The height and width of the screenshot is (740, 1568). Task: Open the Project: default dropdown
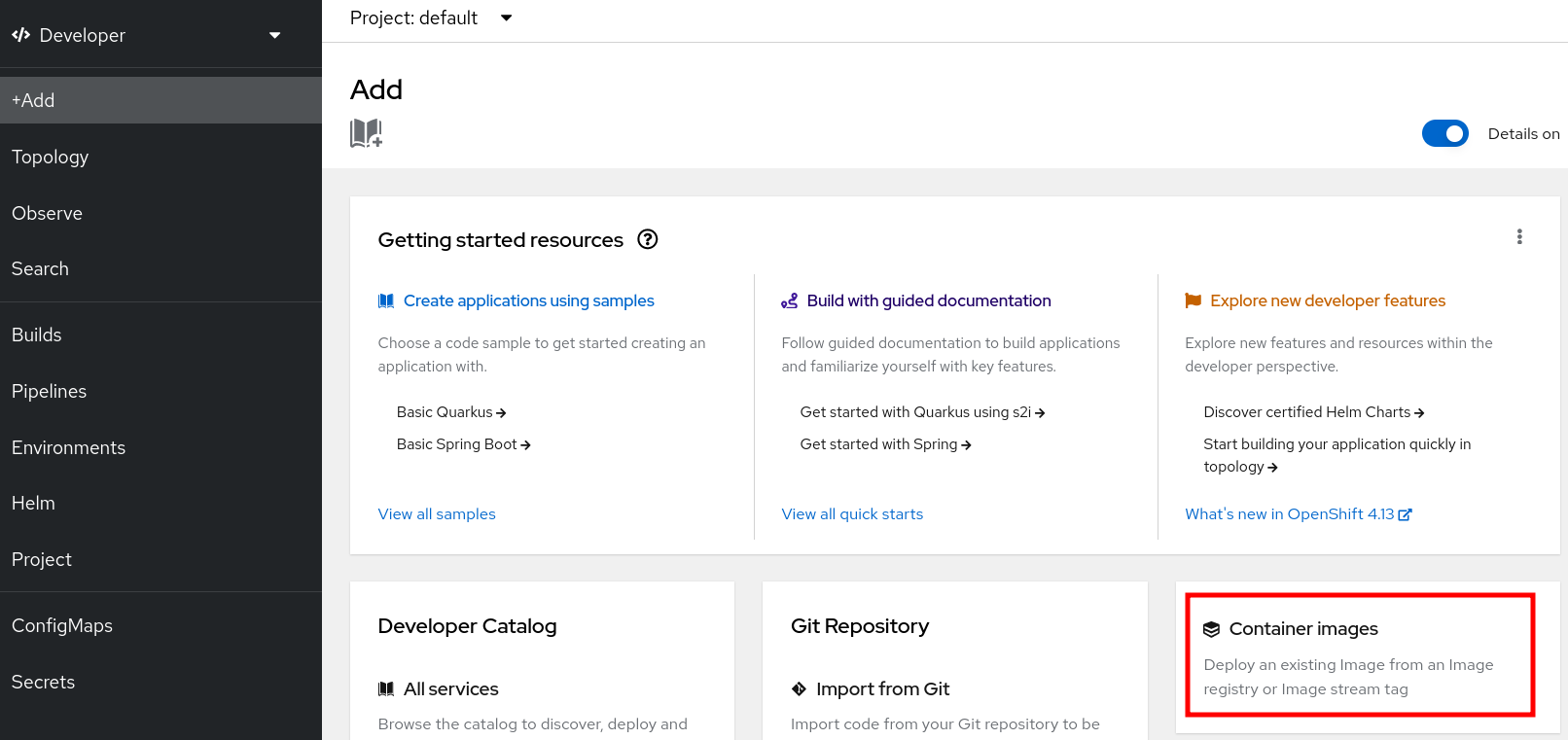(430, 18)
